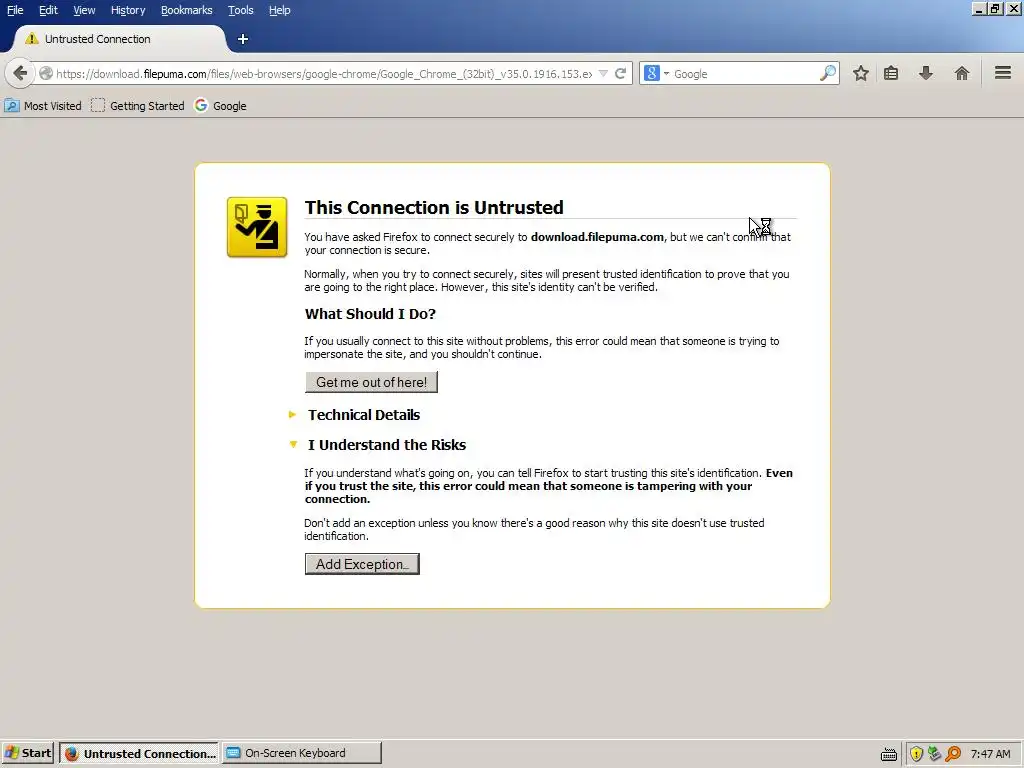The height and width of the screenshot is (768, 1024).
Task: Click the network connection tray icon
Action: (935, 754)
